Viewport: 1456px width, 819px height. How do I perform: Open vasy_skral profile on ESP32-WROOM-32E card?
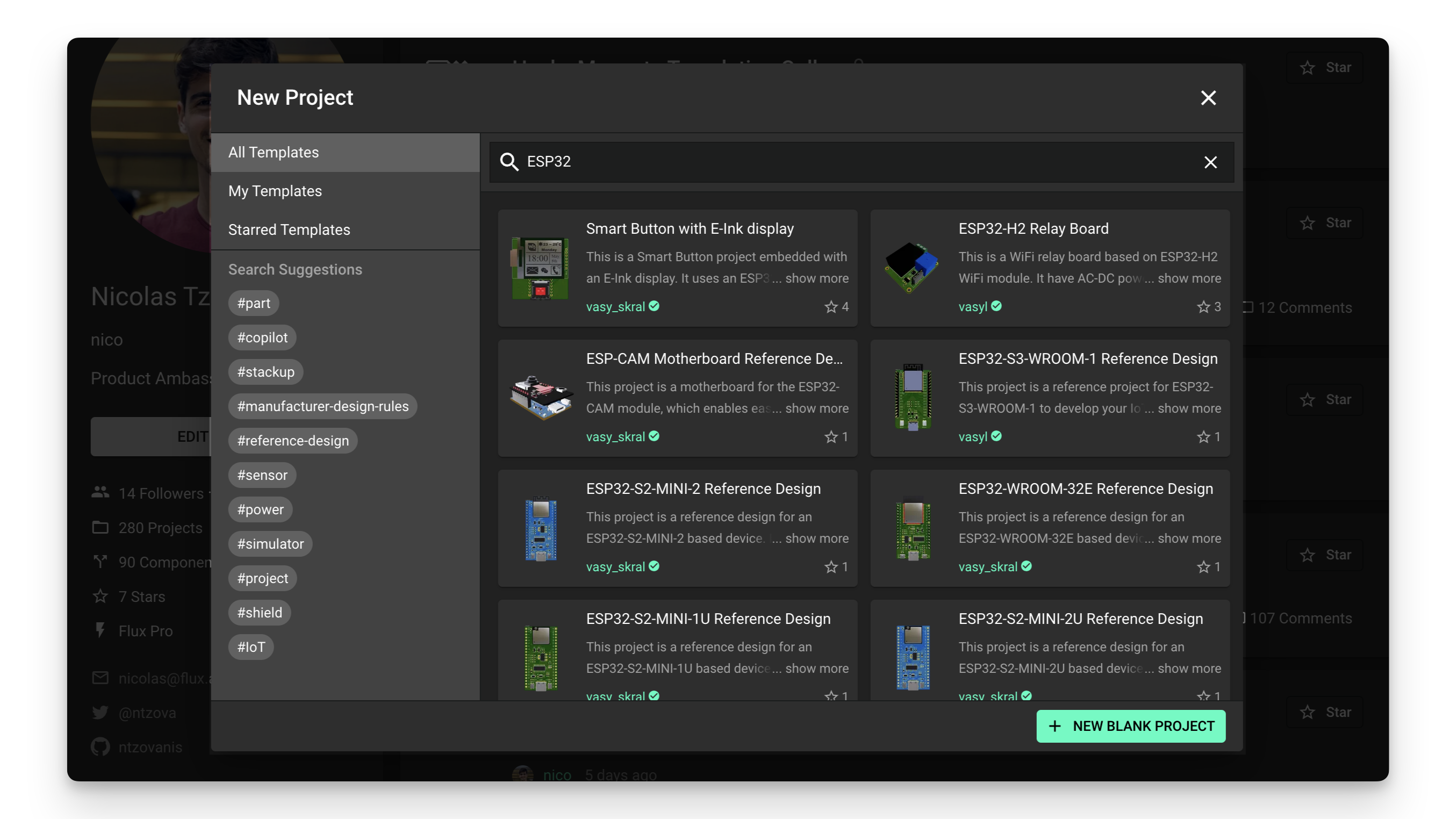tap(987, 567)
